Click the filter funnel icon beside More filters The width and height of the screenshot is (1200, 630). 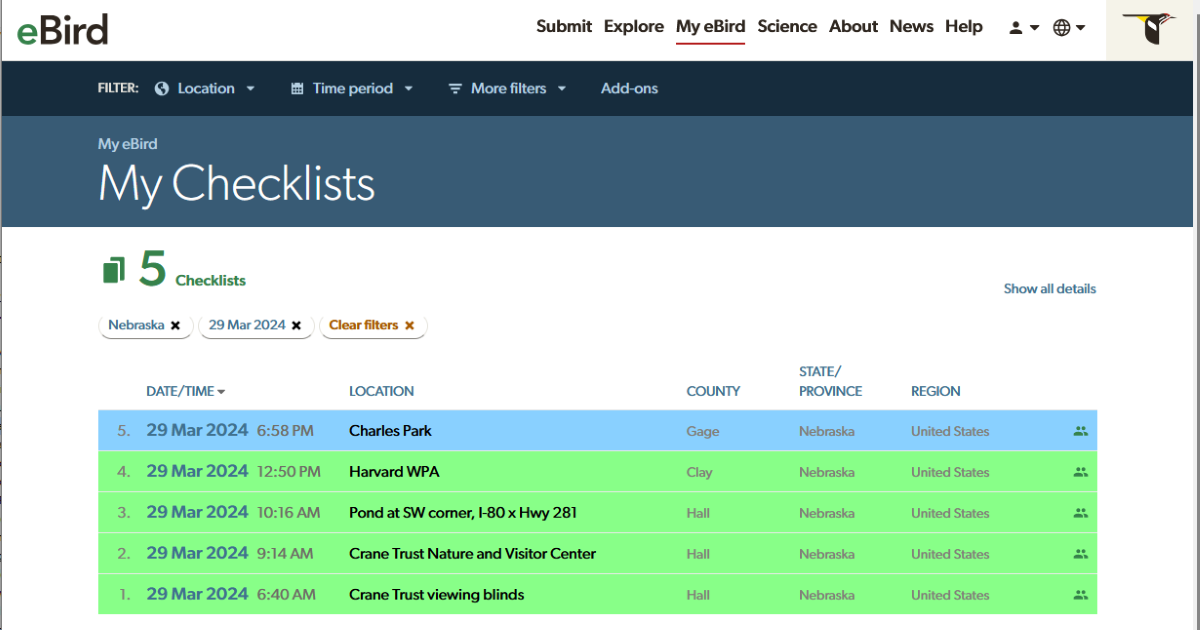[x=456, y=88]
